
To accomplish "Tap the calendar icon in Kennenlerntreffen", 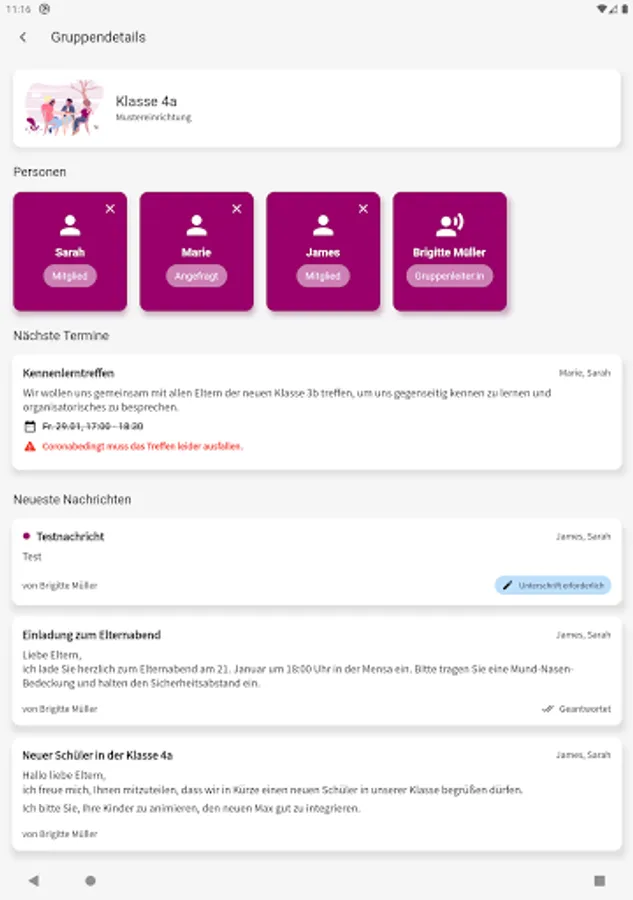I will pyautogui.click(x=29, y=426).
